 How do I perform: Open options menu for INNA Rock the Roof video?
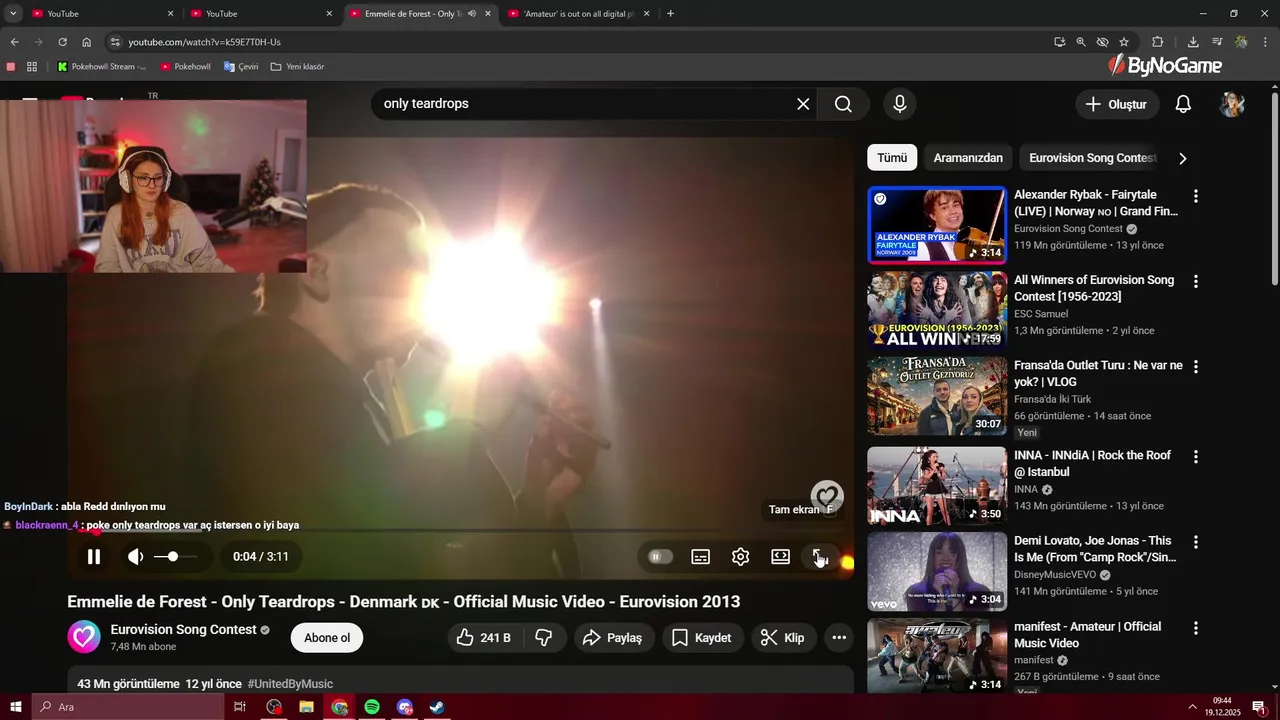click(x=1195, y=457)
